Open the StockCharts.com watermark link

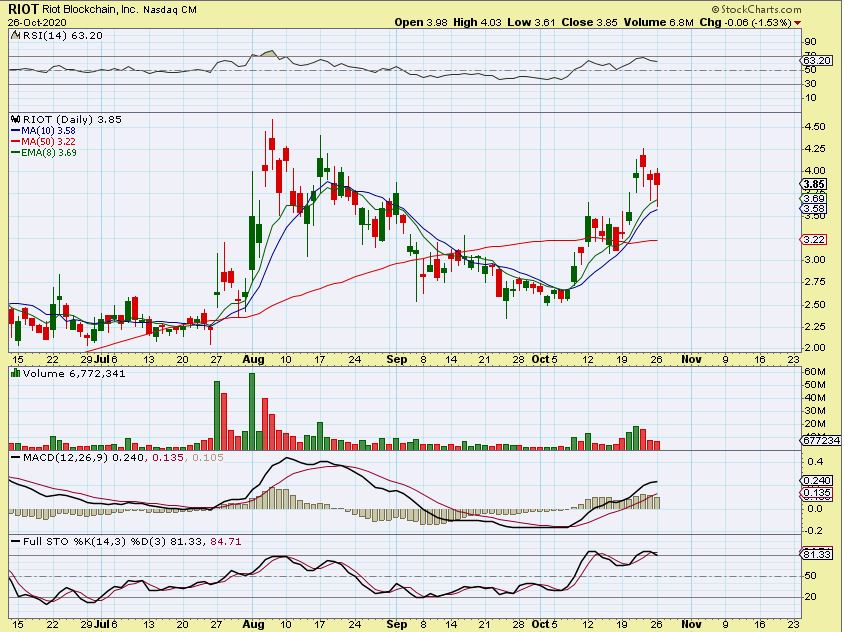pos(760,10)
